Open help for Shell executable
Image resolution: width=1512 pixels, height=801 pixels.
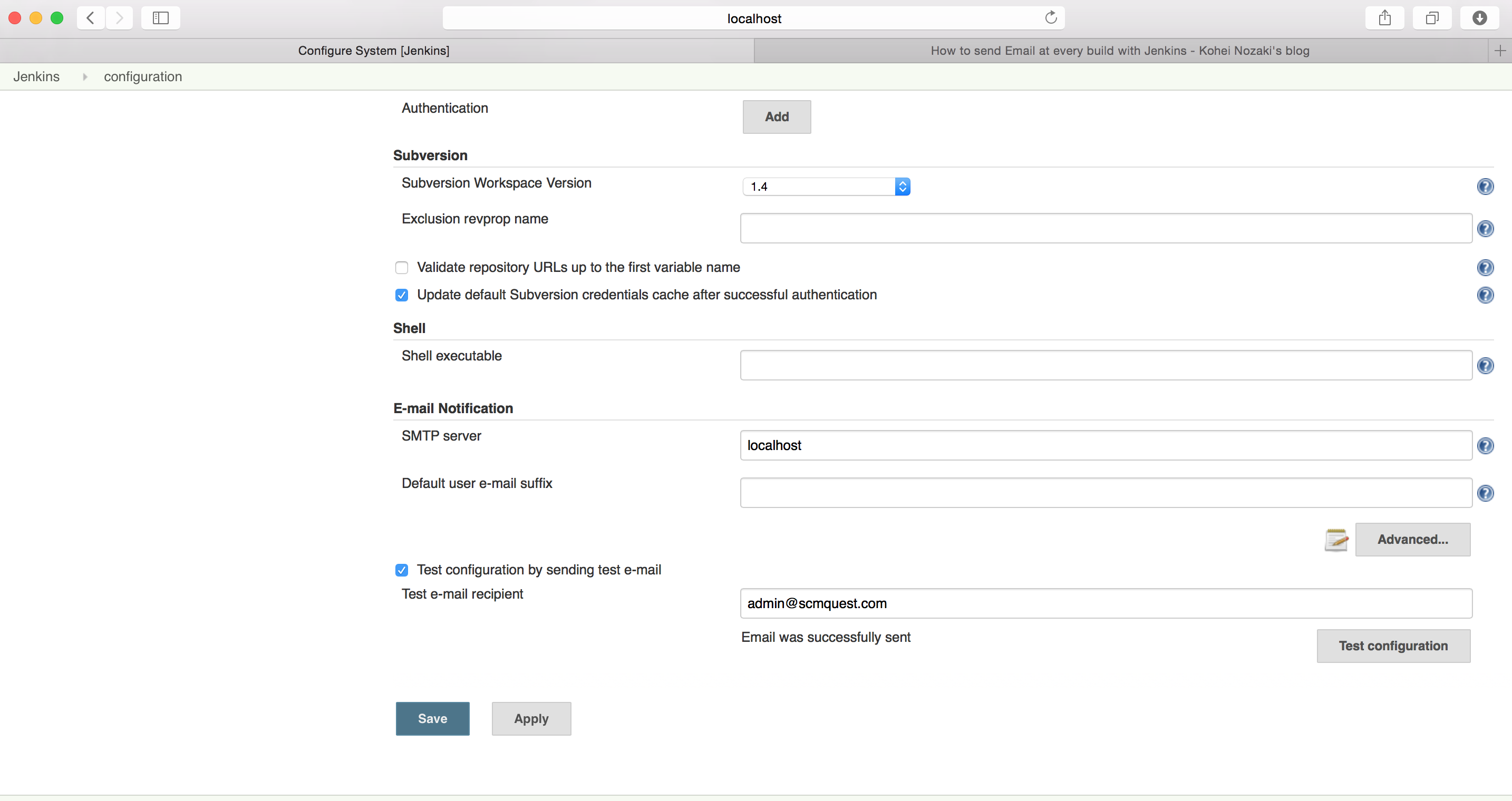click(x=1485, y=366)
